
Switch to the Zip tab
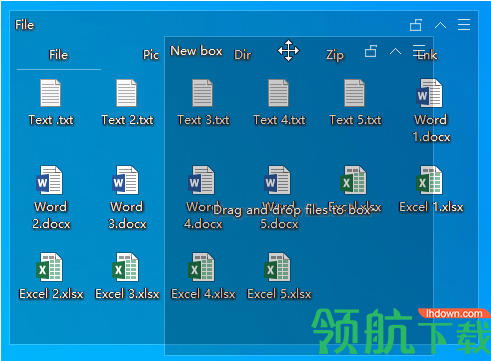335,55
